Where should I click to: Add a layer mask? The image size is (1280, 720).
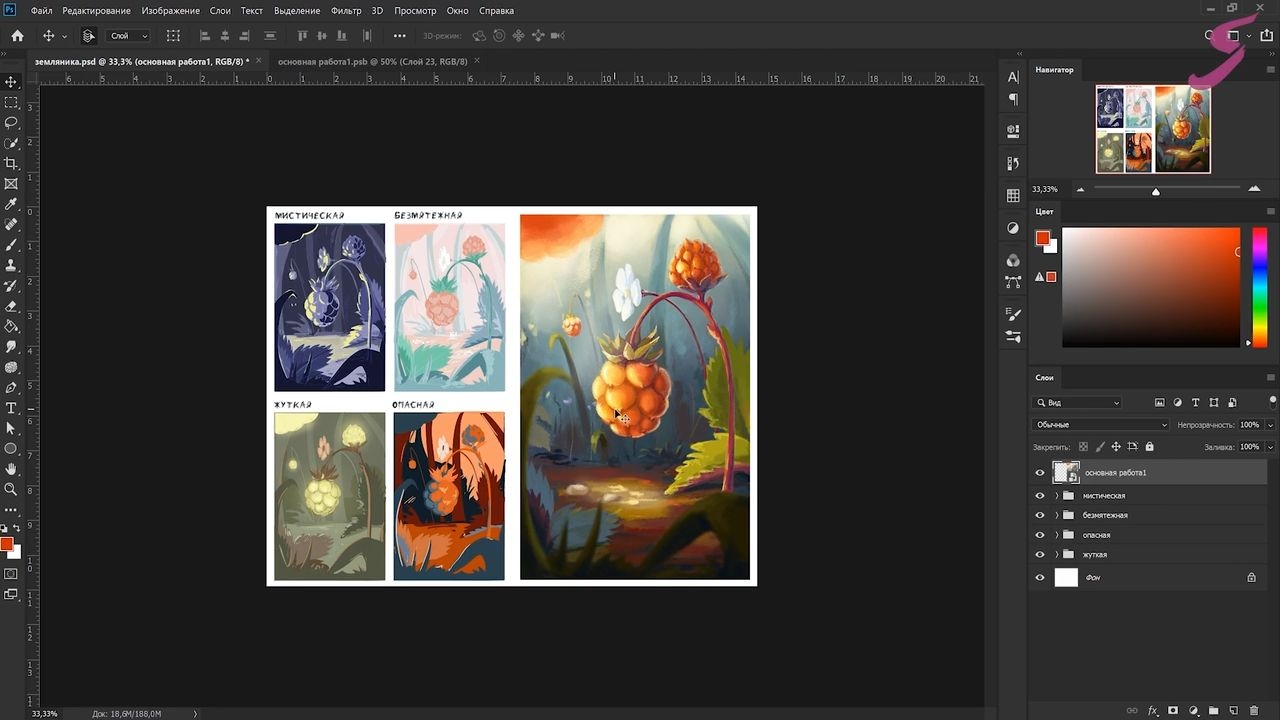1173,711
